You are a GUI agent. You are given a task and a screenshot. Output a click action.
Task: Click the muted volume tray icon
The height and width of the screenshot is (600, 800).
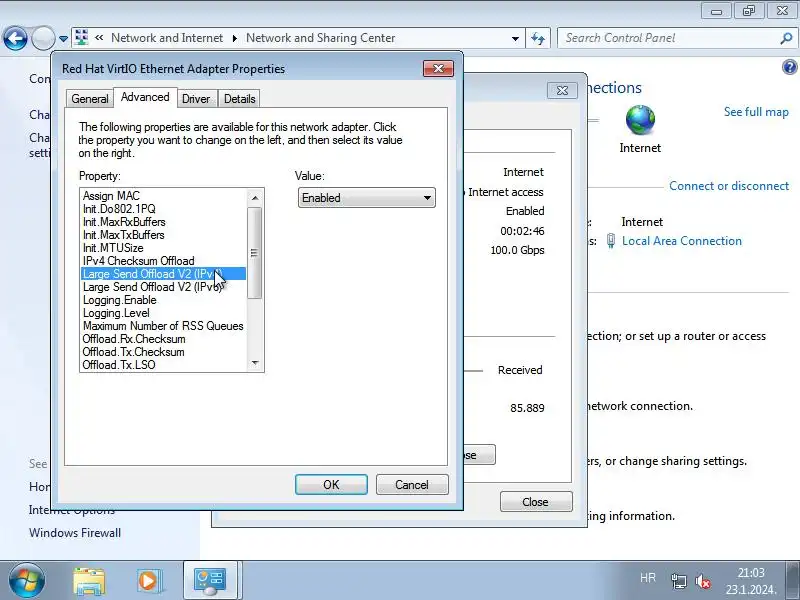pos(704,581)
